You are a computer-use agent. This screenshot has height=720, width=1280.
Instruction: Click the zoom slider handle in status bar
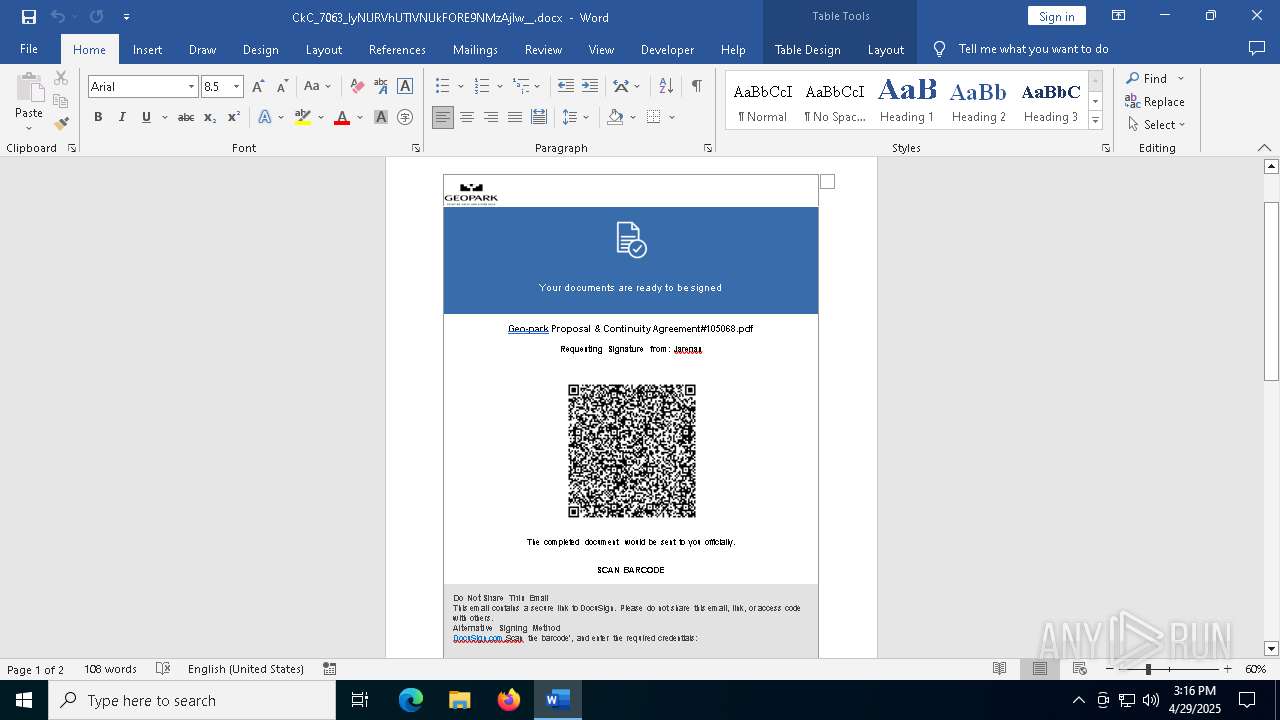1148,669
